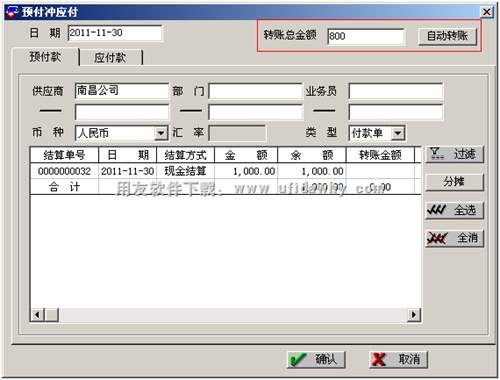This screenshot has width=500, height=380.
Task: Switch to the 应付款 tab
Action: coord(111,57)
